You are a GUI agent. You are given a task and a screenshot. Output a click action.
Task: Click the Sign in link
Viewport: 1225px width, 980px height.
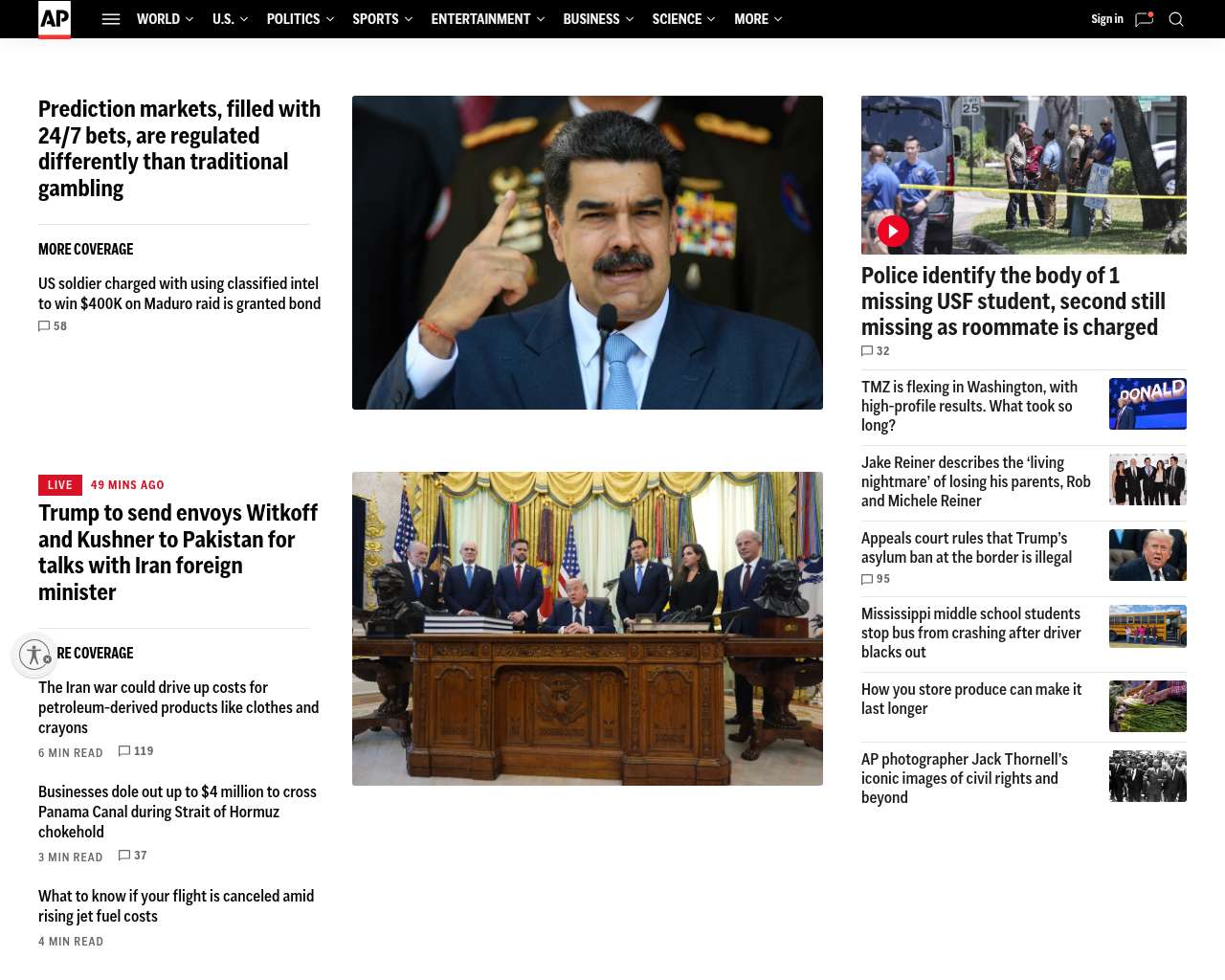click(1106, 19)
